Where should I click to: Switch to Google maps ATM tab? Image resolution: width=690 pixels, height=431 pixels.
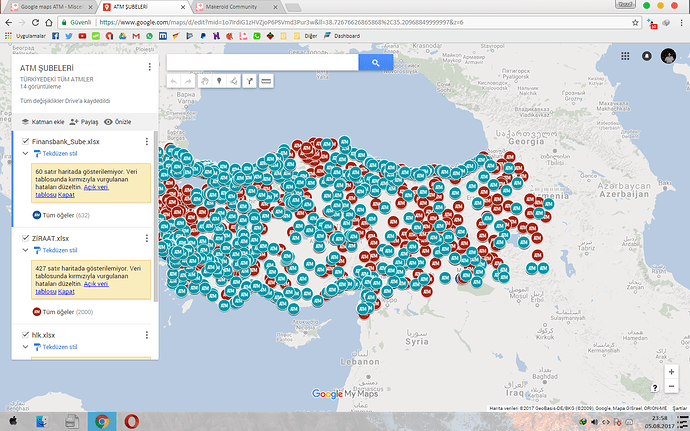coord(52,7)
